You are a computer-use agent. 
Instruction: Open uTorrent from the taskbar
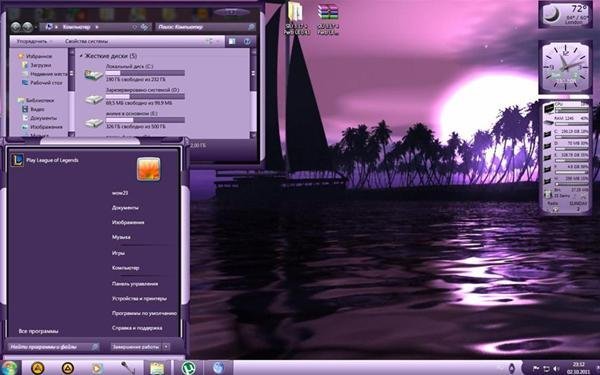188,368
